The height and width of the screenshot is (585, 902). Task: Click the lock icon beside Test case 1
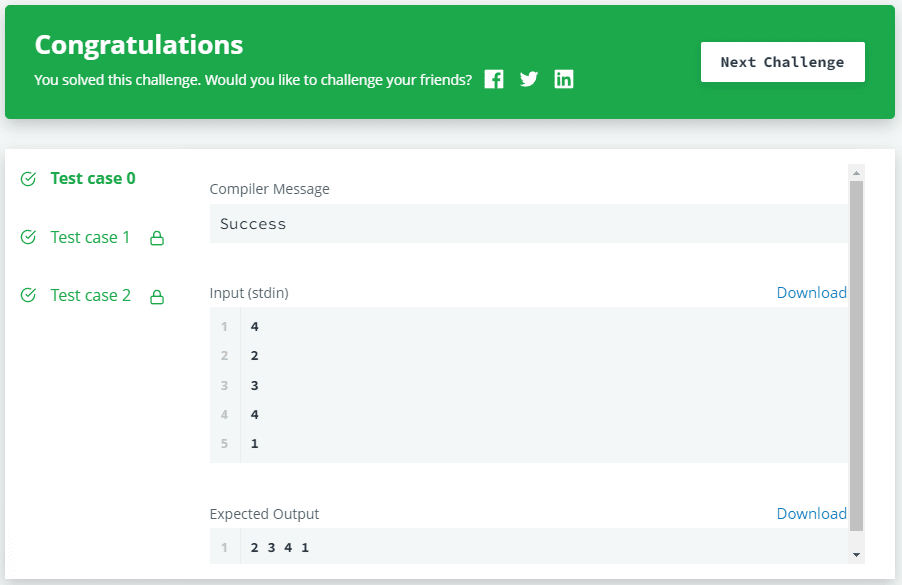156,239
